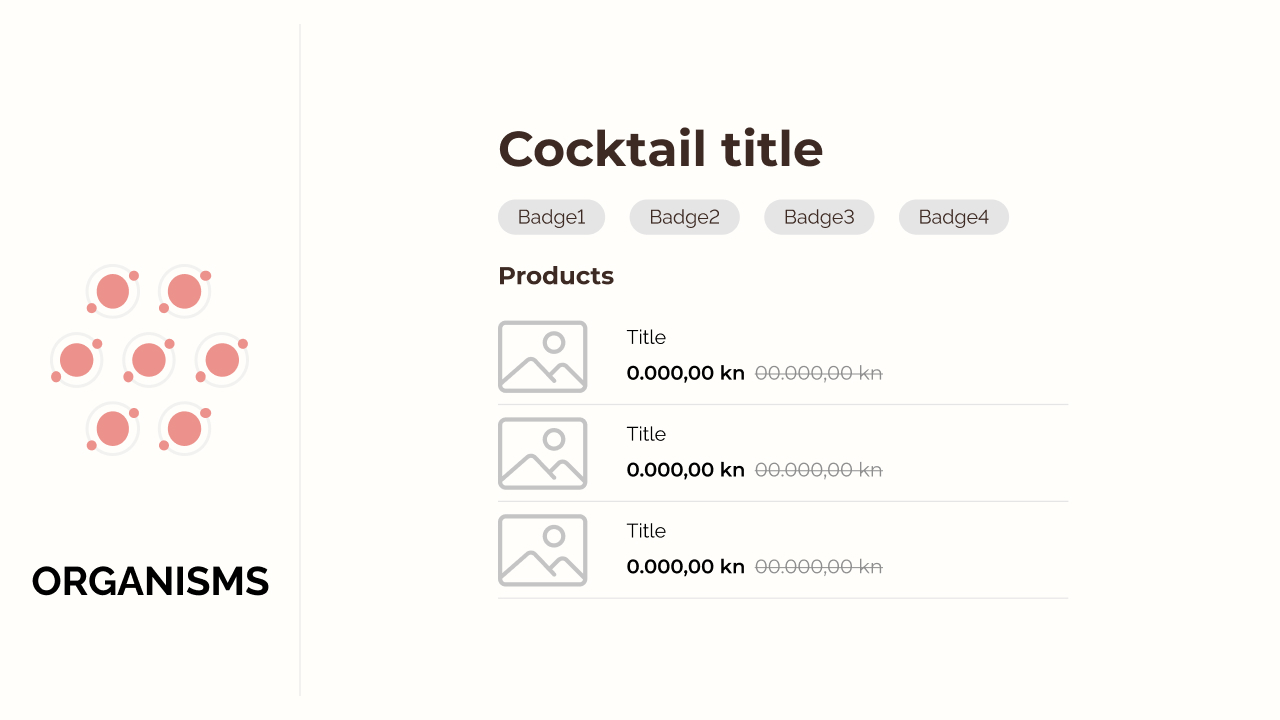The width and height of the screenshot is (1280, 720).
Task: Click third product's bold price
Action: pyautogui.click(x=685, y=567)
